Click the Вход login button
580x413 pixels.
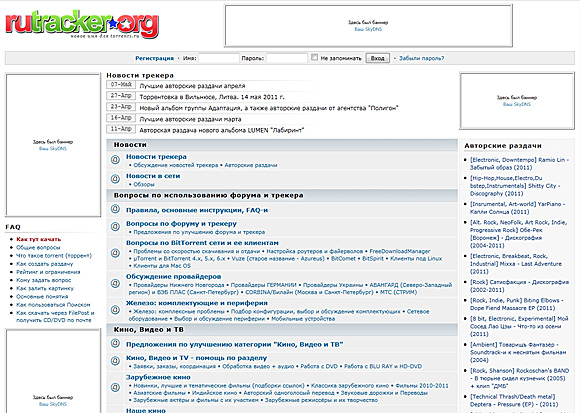point(377,58)
